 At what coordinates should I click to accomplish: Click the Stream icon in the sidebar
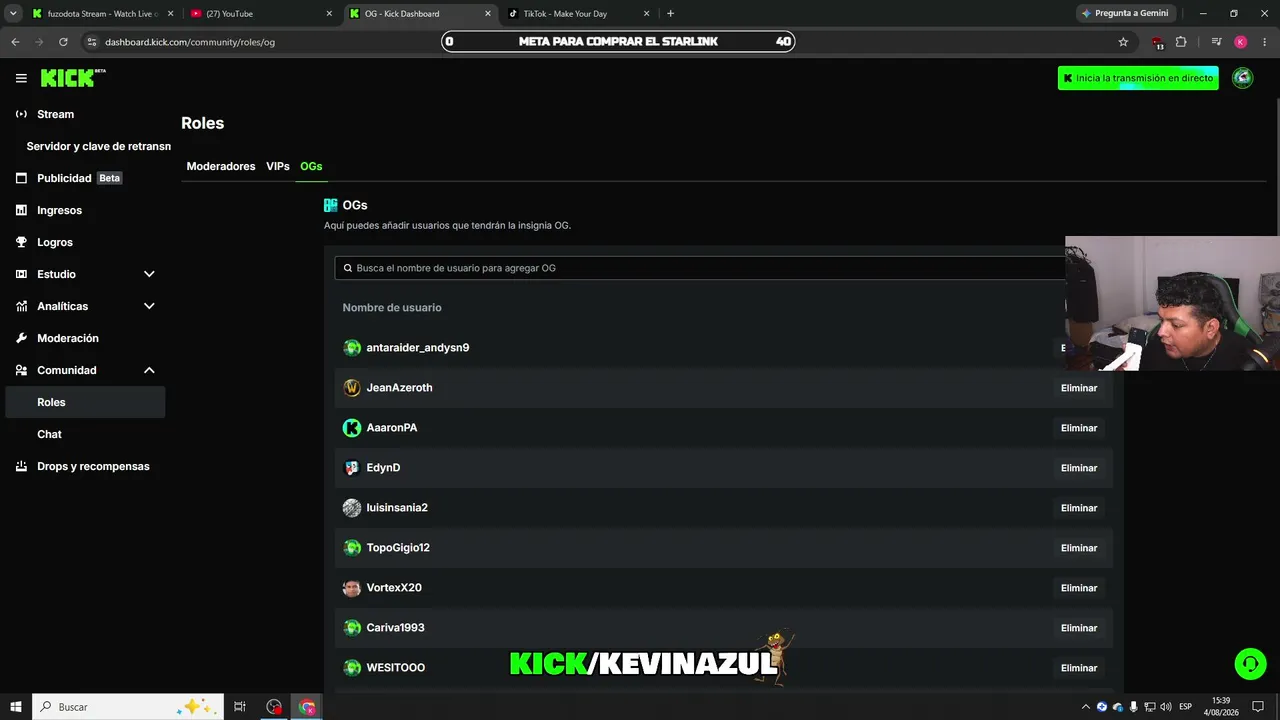coord(21,114)
